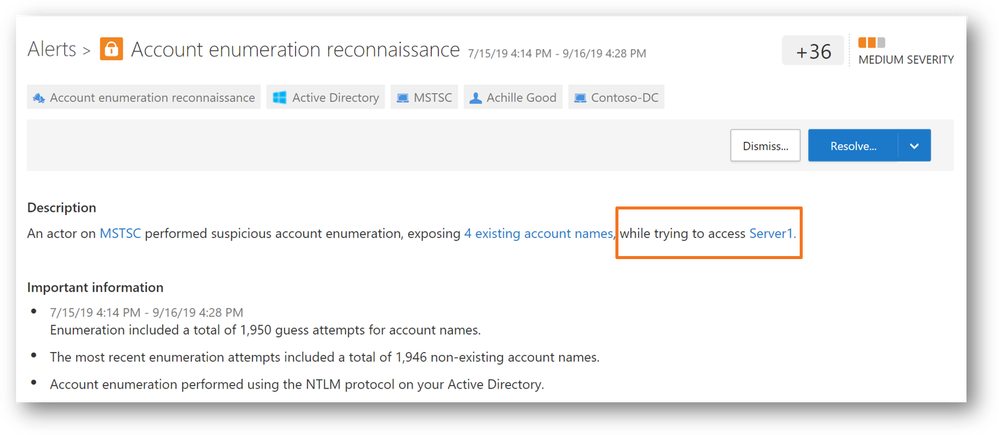The width and height of the screenshot is (999, 435).
Task: Click the MSTSC computer icon
Action: [x=402, y=98]
